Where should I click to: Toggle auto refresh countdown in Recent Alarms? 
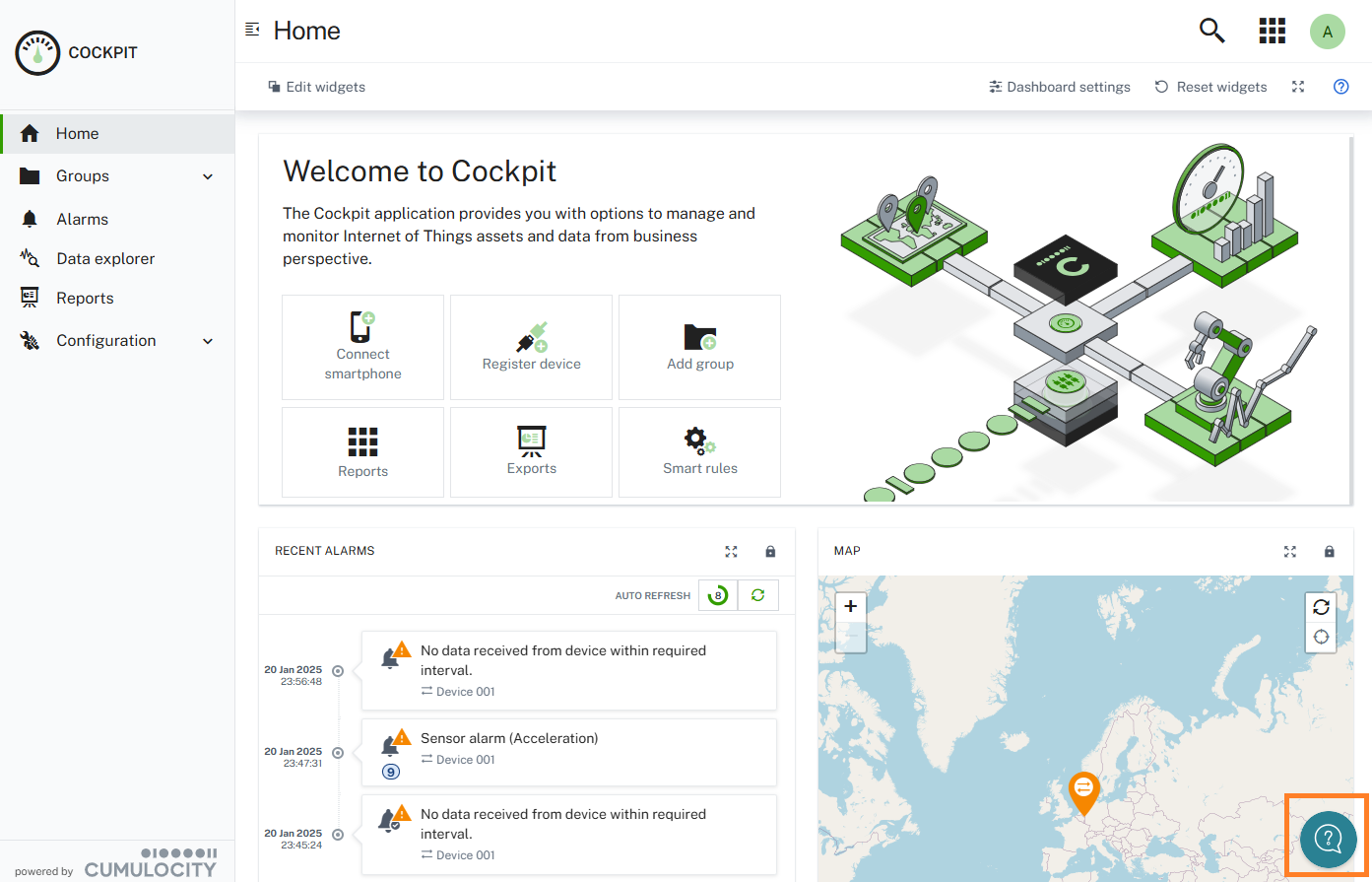point(718,595)
